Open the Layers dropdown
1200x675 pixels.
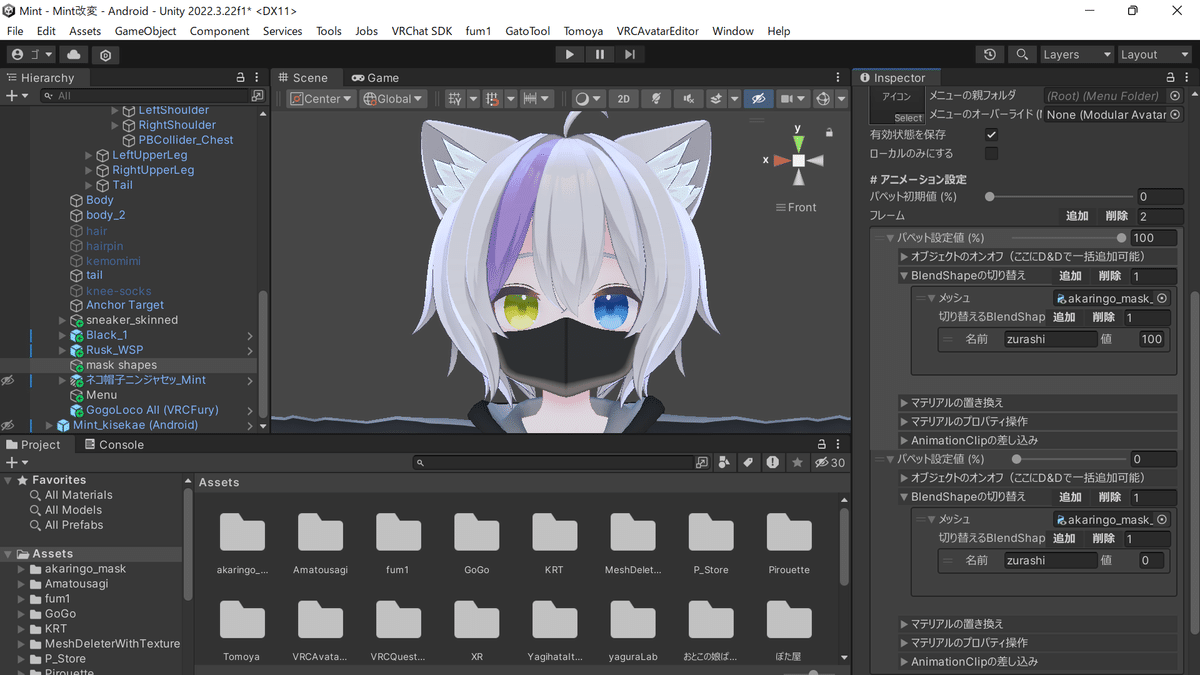1076,55
